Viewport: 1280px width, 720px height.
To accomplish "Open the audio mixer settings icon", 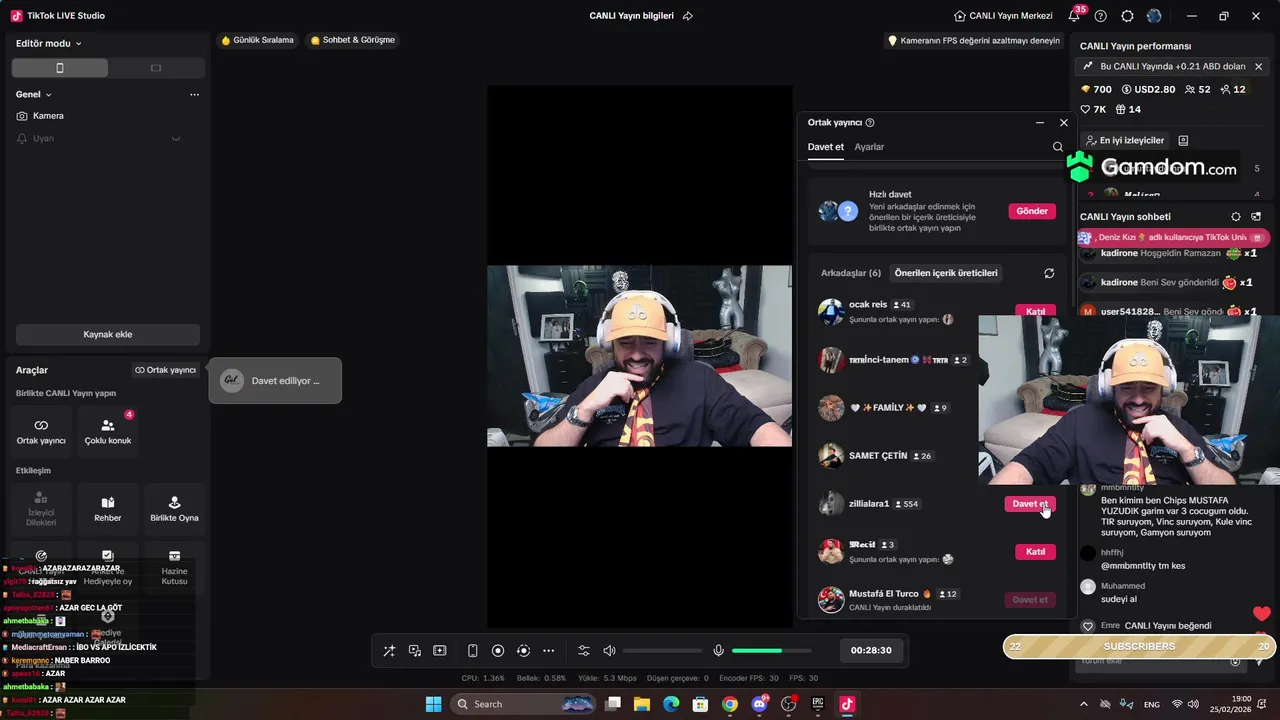I will click(x=584, y=651).
